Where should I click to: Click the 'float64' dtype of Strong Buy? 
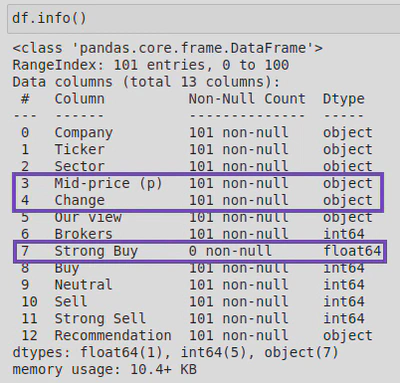coord(352,251)
